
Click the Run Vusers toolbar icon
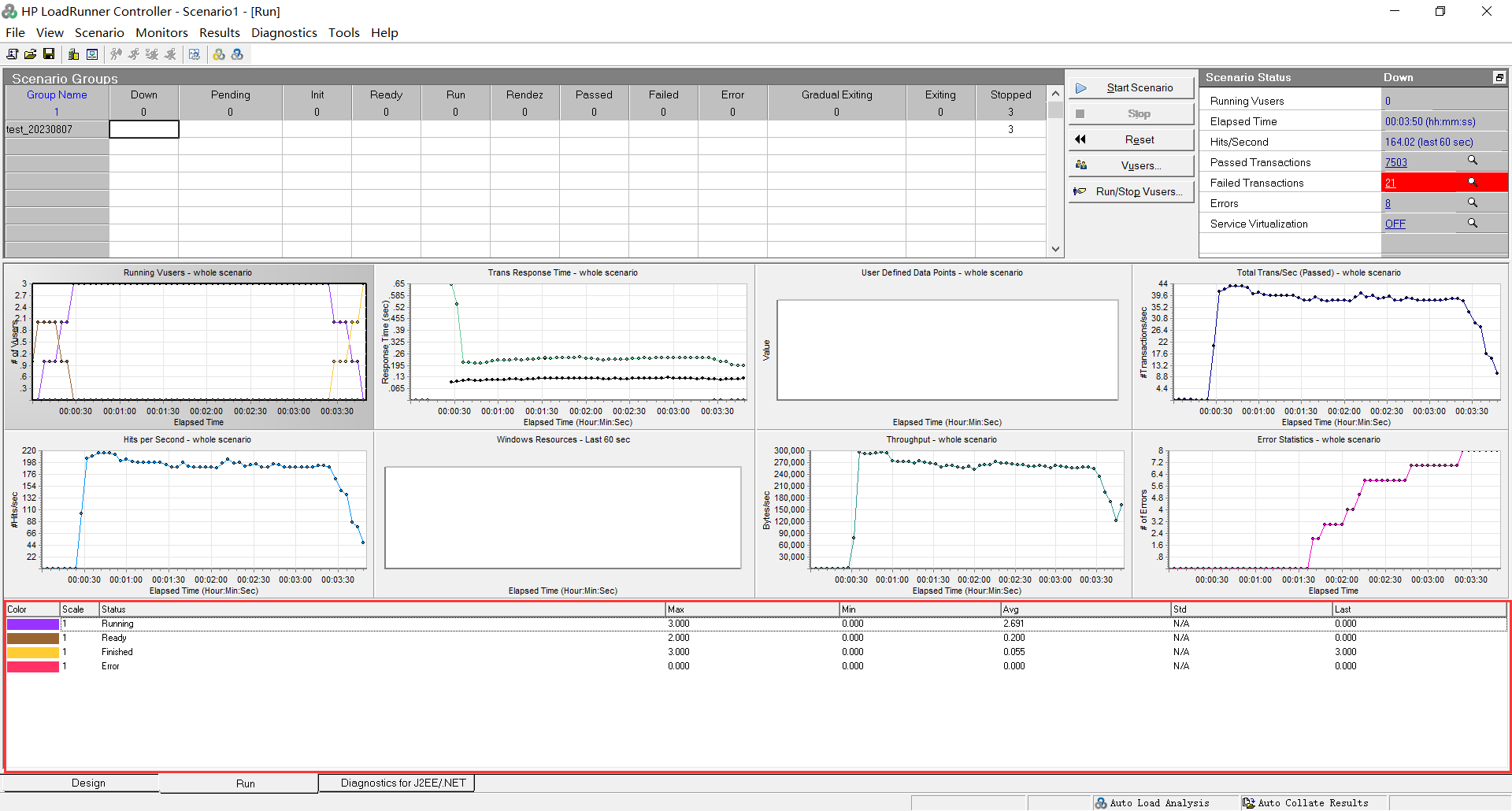tap(134, 54)
